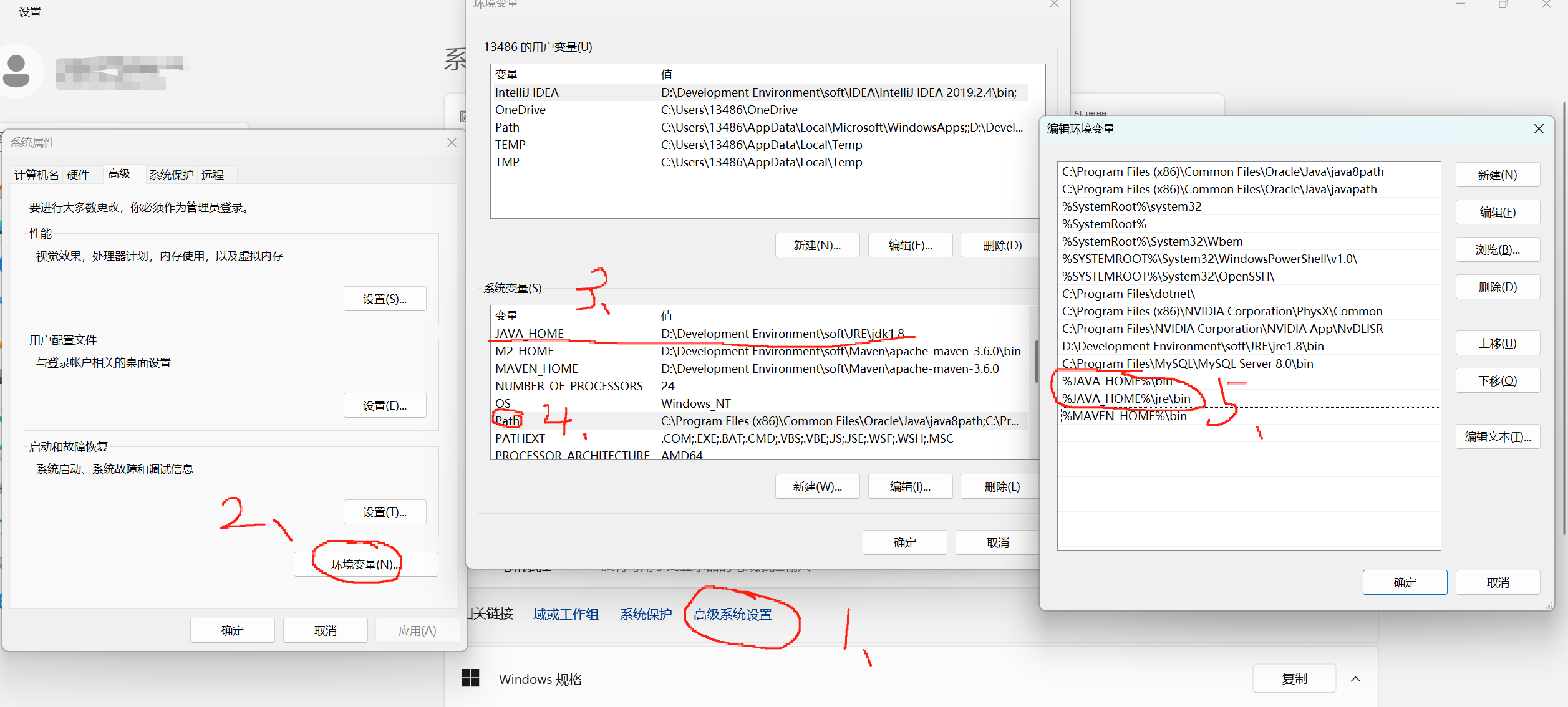Click 取消 in the 环境变量 dialog
This screenshot has height=707, width=1568.
997,542
